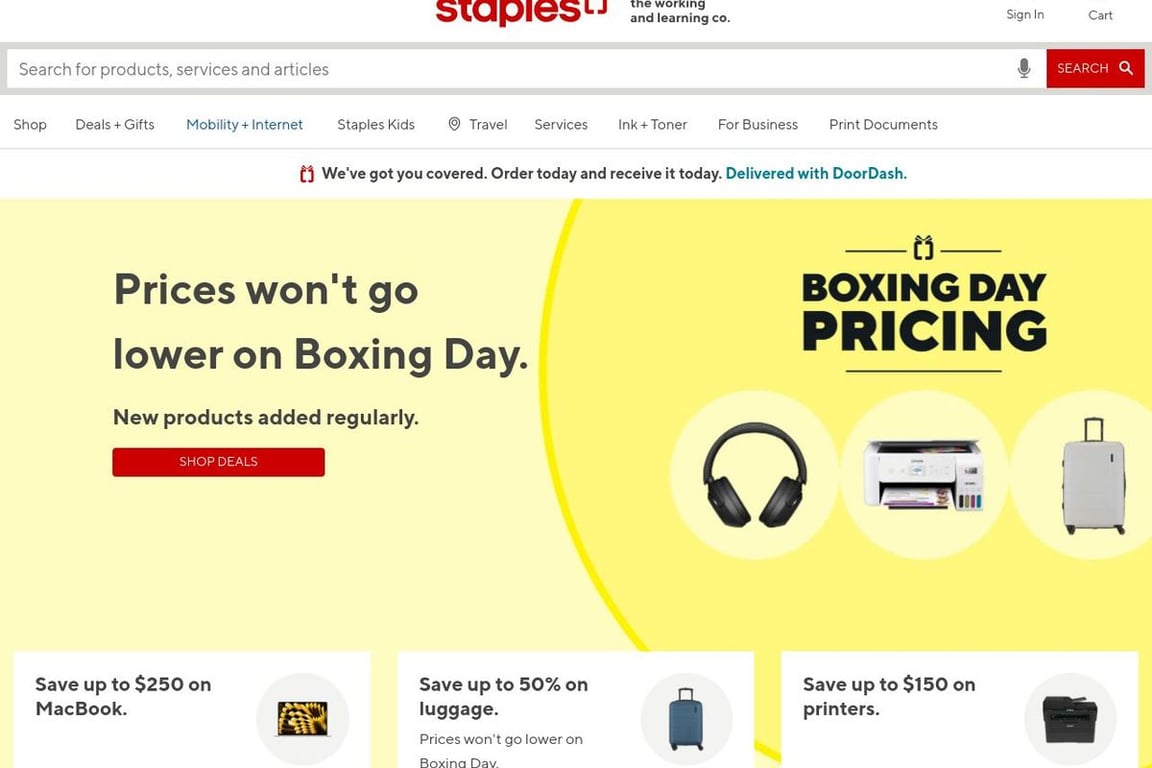1152x768 pixels.
Task: Expand the Shop menu
Action: click(x=29, y=124)
